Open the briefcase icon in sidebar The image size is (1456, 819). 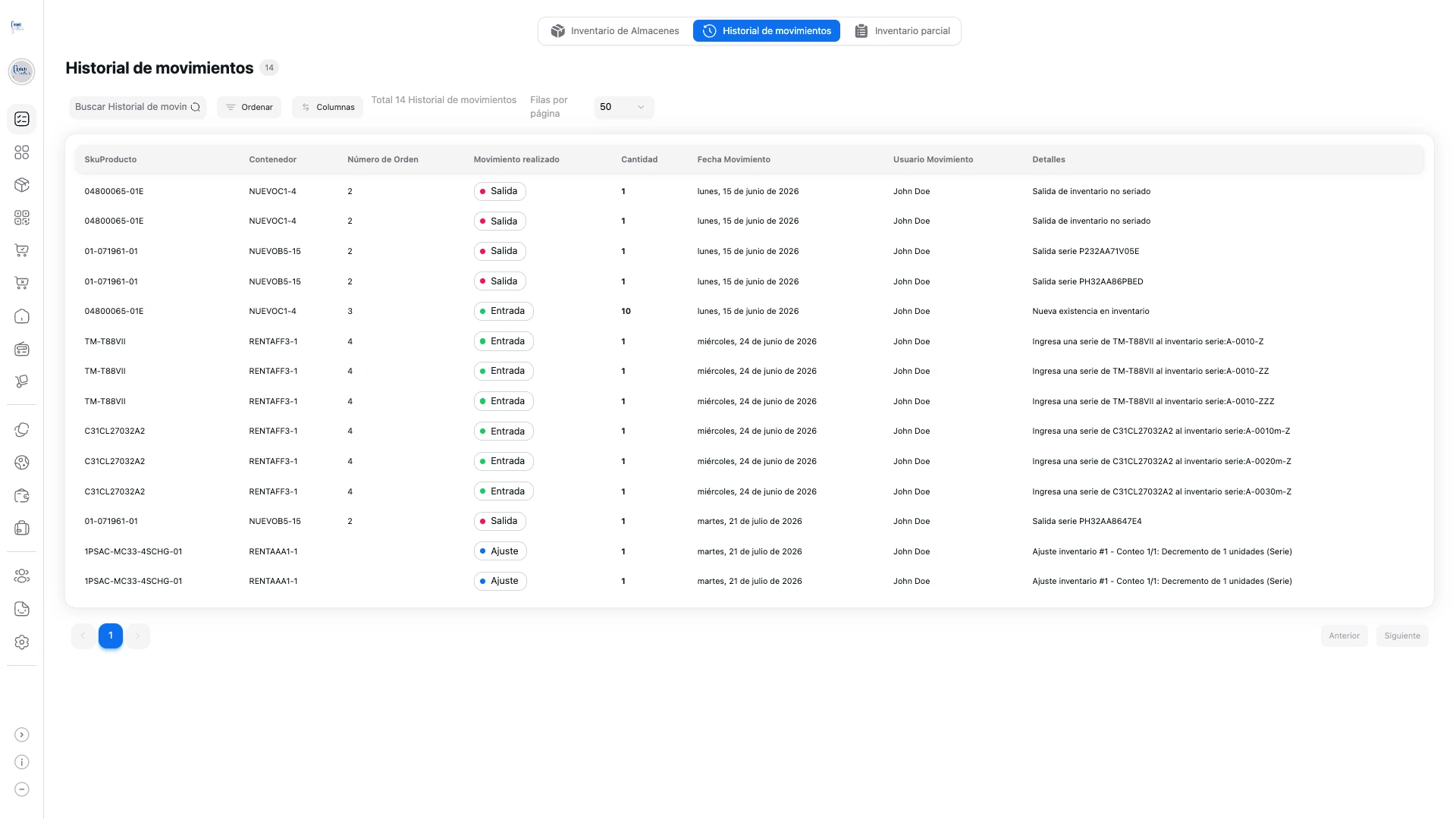click(22, 528)
